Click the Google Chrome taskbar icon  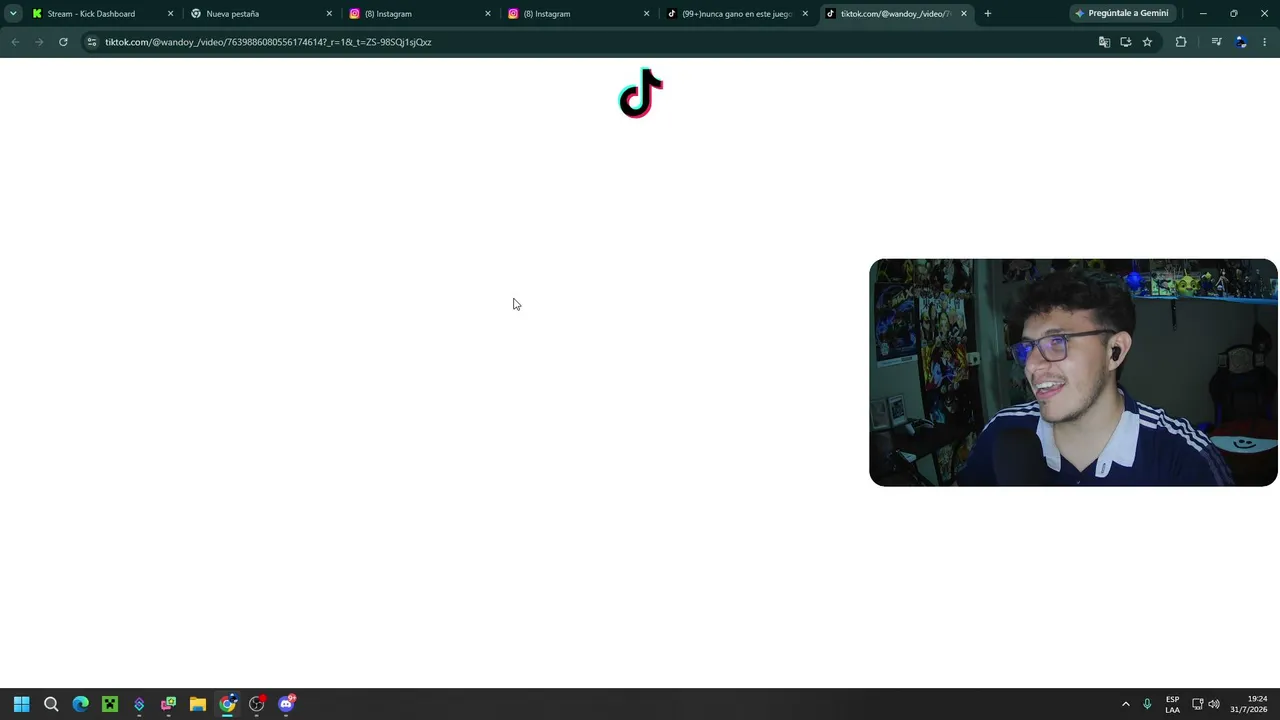[227, 704]
